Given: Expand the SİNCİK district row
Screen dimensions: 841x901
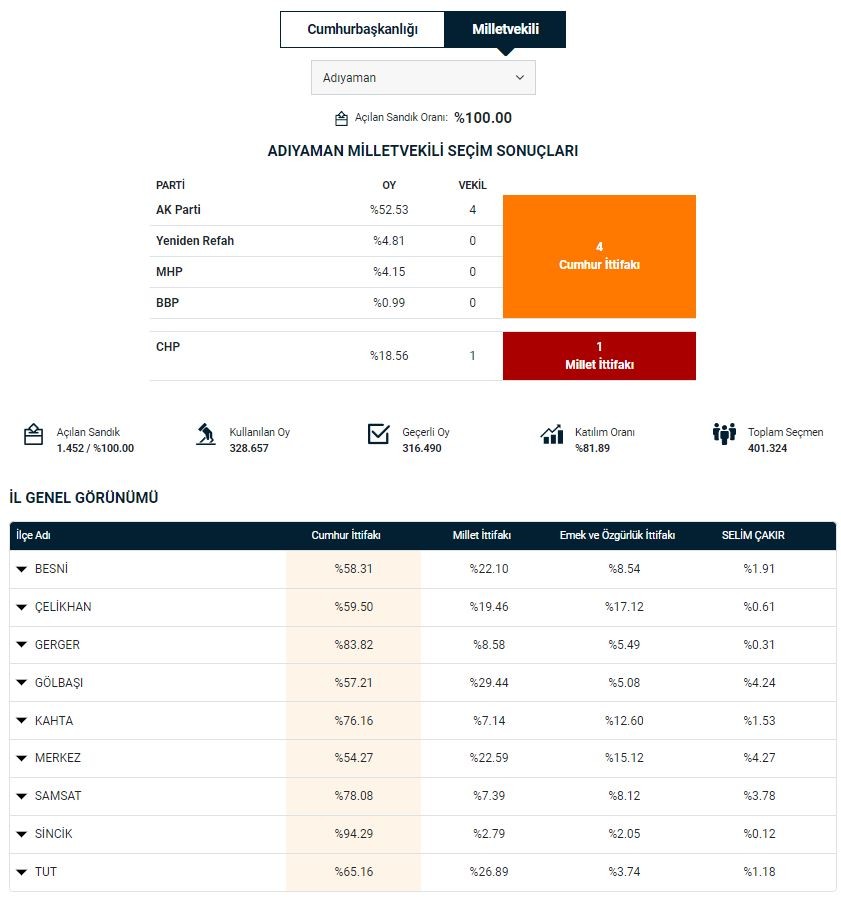Looking at the screenshot, I should click(x=22, y=834).
